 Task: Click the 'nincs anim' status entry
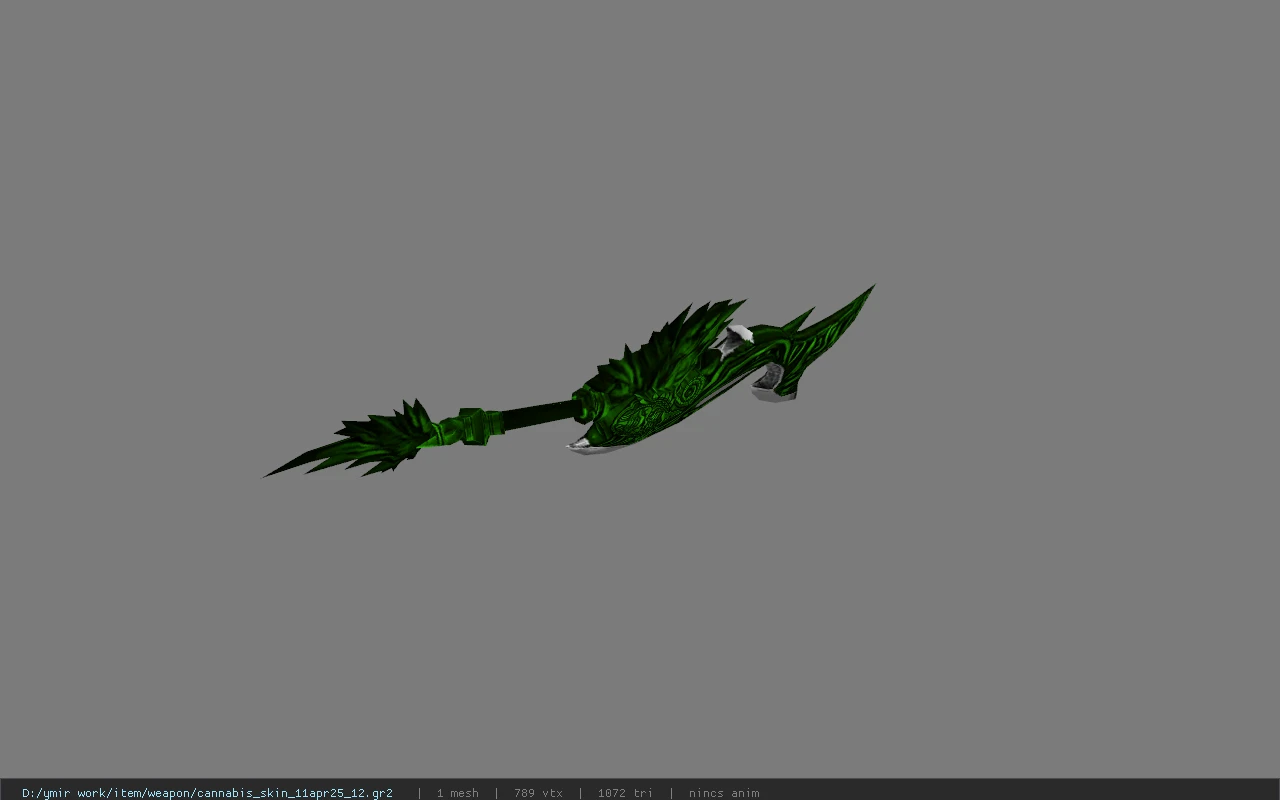[x=724, y=793]
